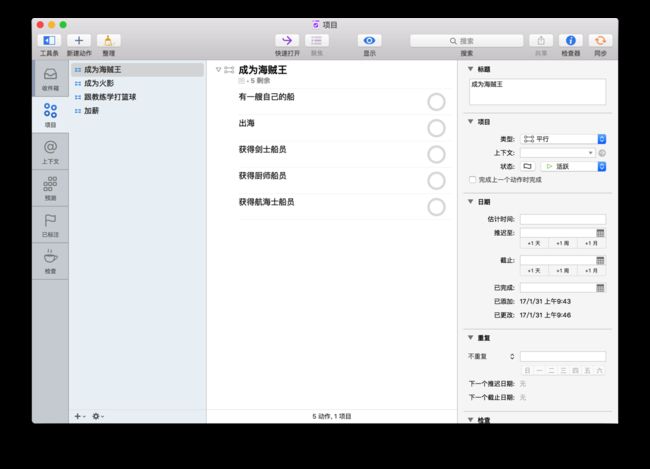Click the New Action (新建动作) plus icon

click(79, 41)
